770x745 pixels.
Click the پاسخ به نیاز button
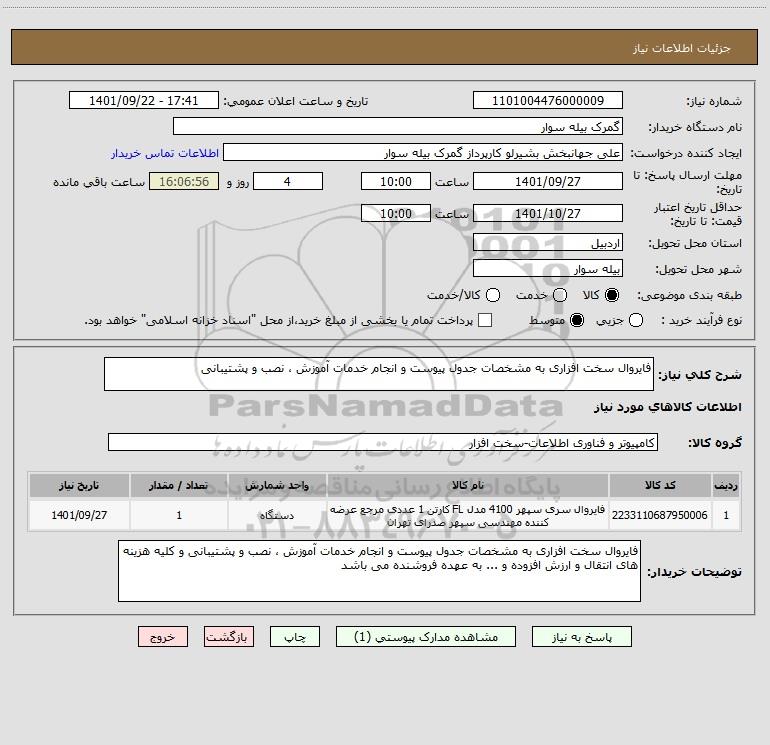[582, 637]
